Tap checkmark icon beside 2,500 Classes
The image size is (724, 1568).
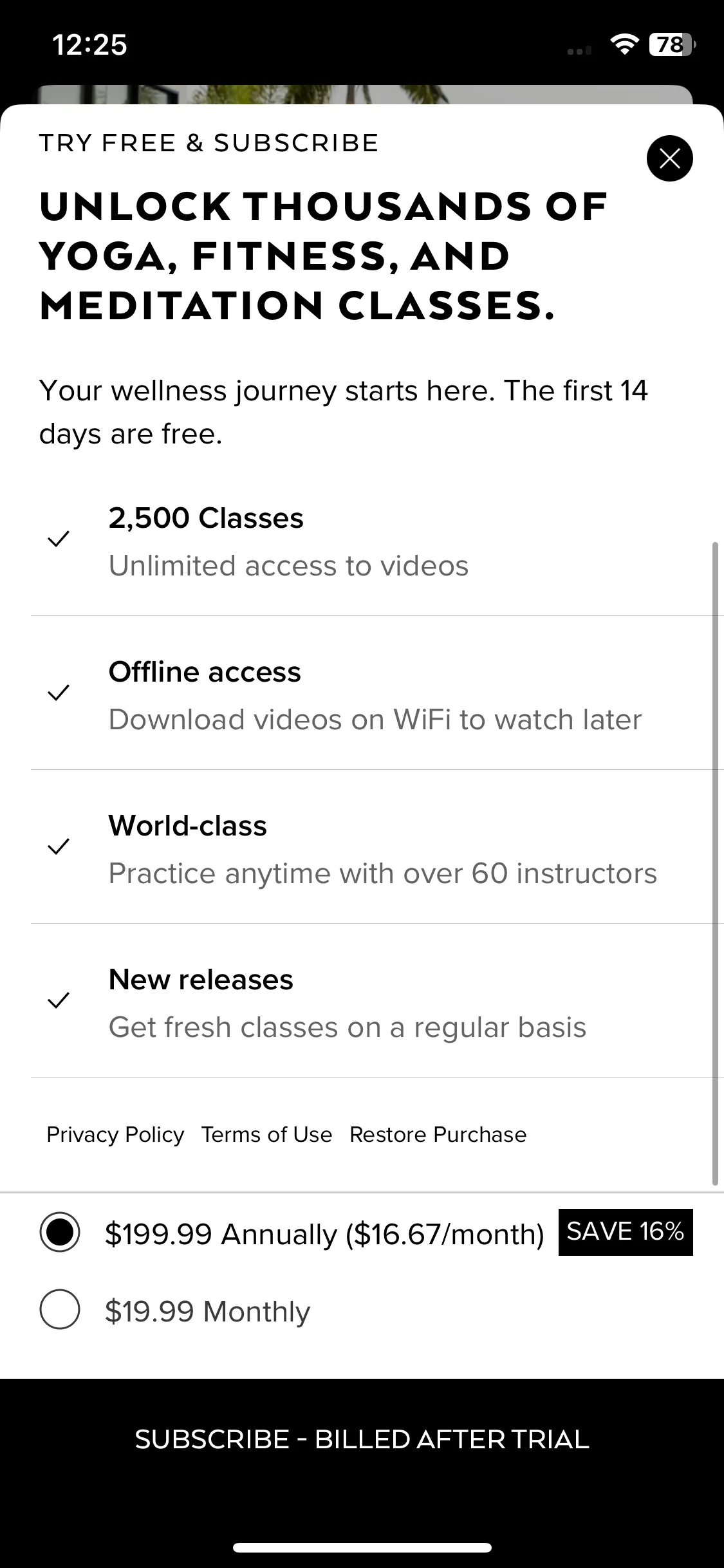[59, 539]
